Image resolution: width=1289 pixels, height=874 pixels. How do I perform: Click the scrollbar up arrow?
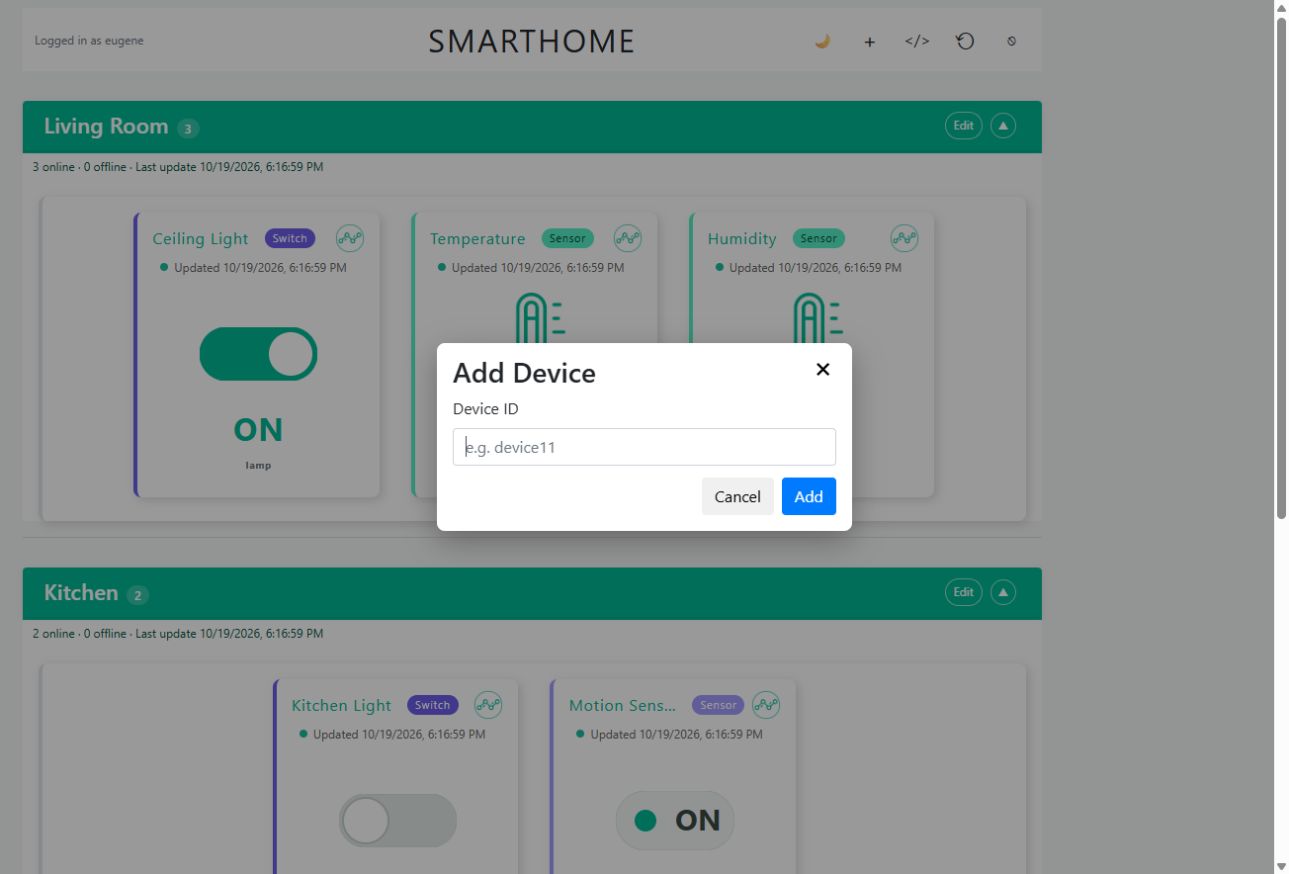click(1281, 8)
